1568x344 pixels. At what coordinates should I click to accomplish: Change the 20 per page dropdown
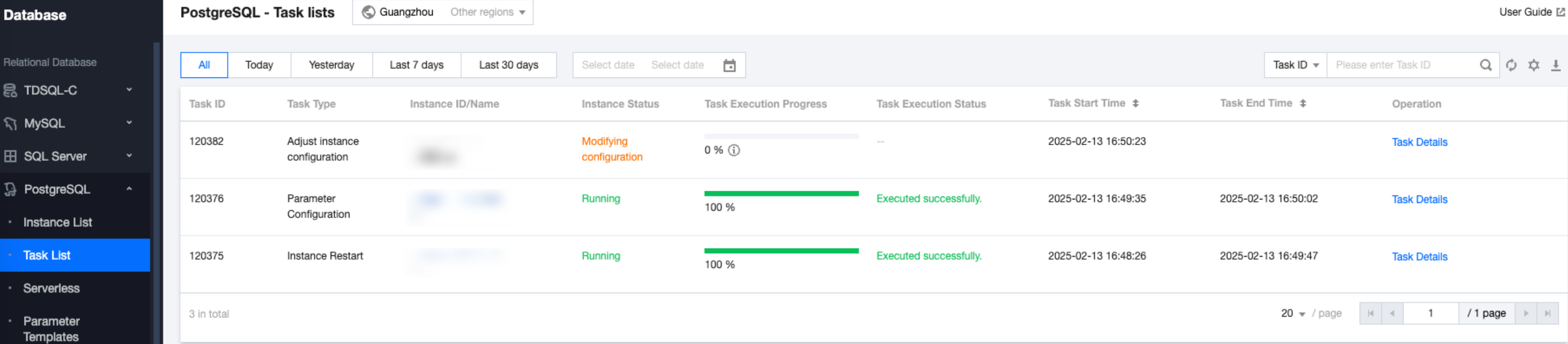click(x=1293, y=313)
